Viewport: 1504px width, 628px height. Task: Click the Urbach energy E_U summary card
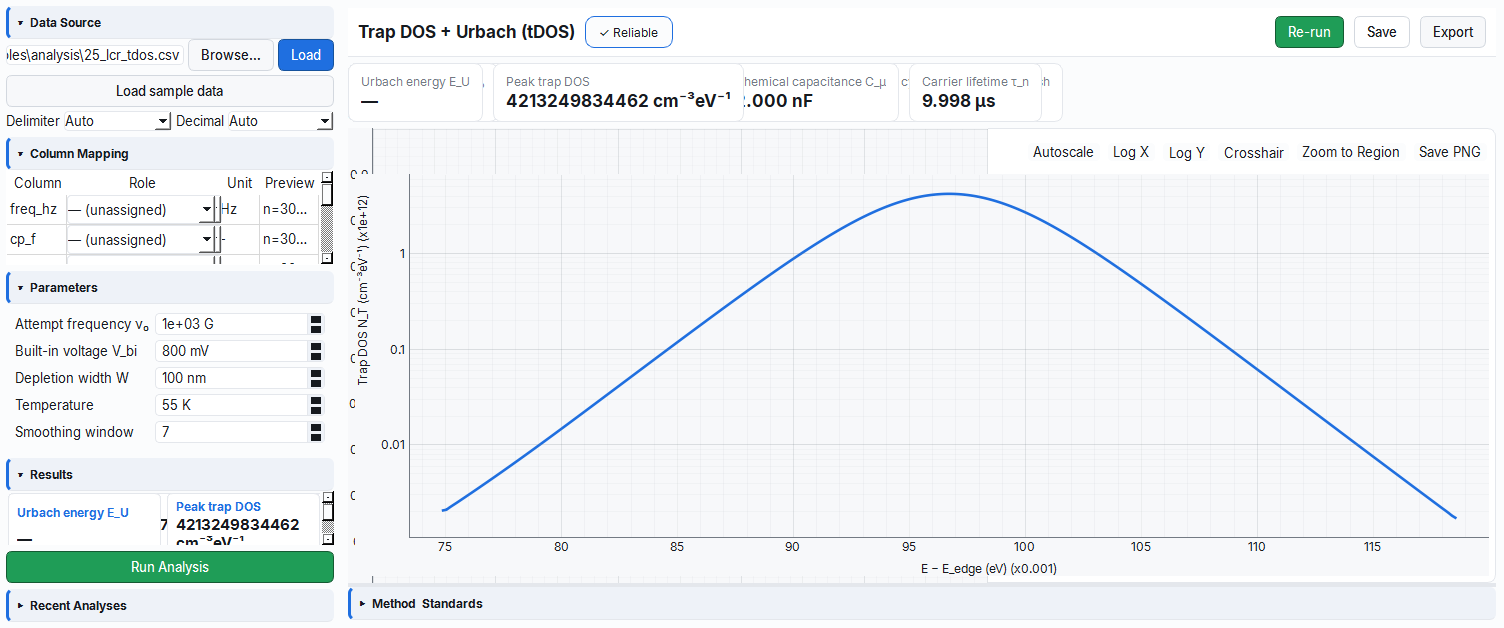[416, 92]
